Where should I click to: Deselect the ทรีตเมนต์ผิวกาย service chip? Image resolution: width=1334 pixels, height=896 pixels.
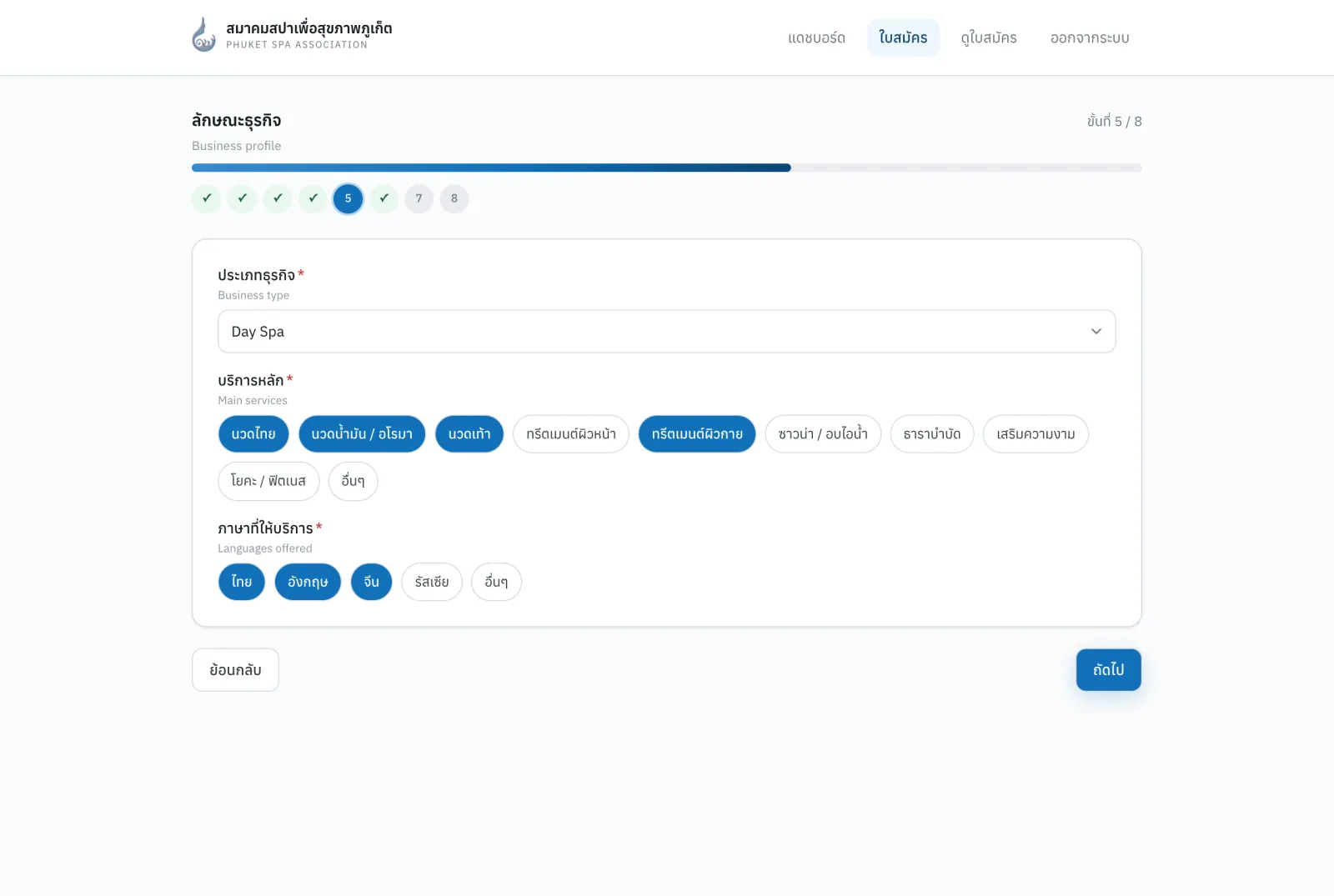697,434
